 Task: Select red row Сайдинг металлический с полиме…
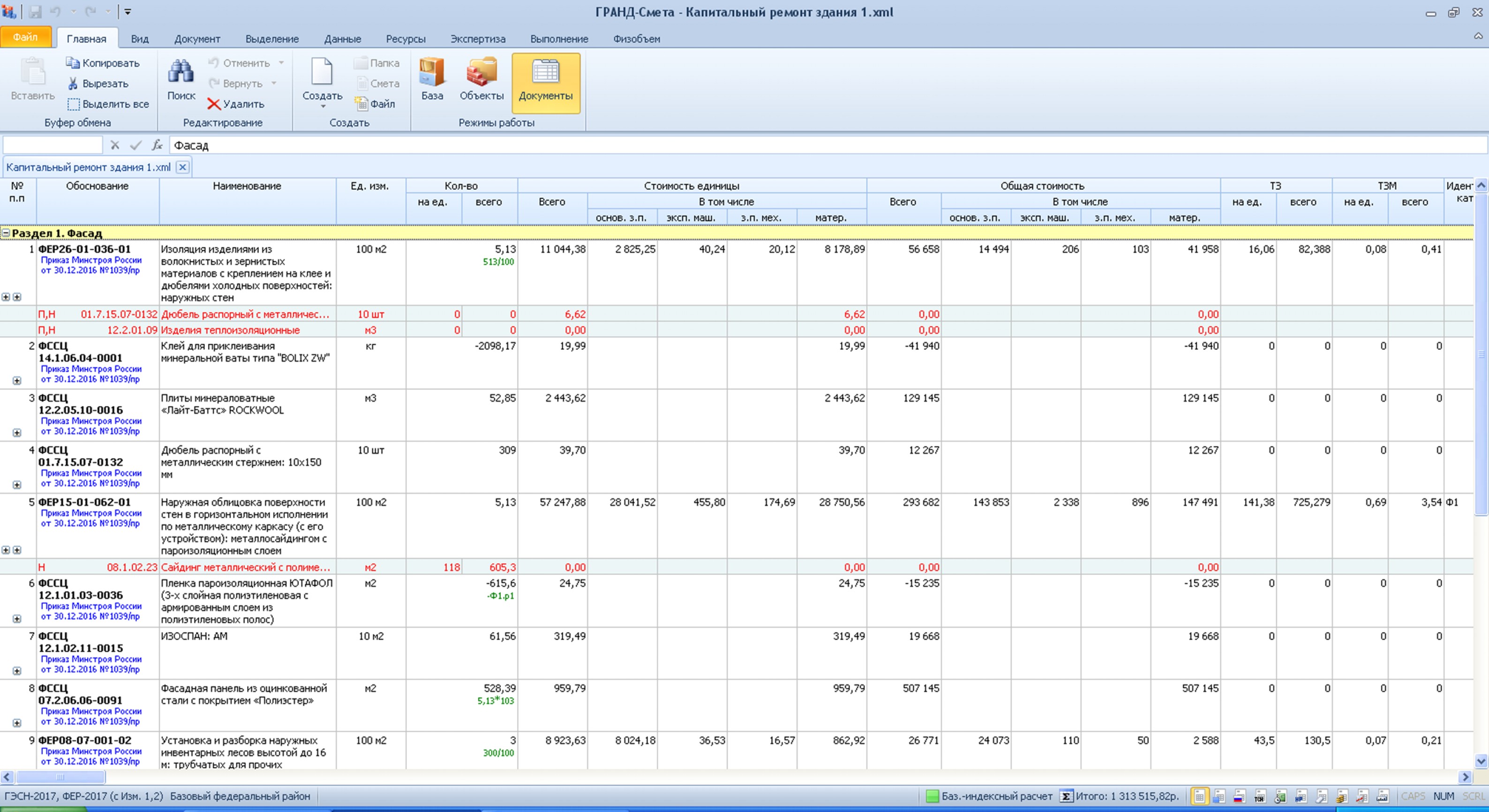(x=736, y=567)
